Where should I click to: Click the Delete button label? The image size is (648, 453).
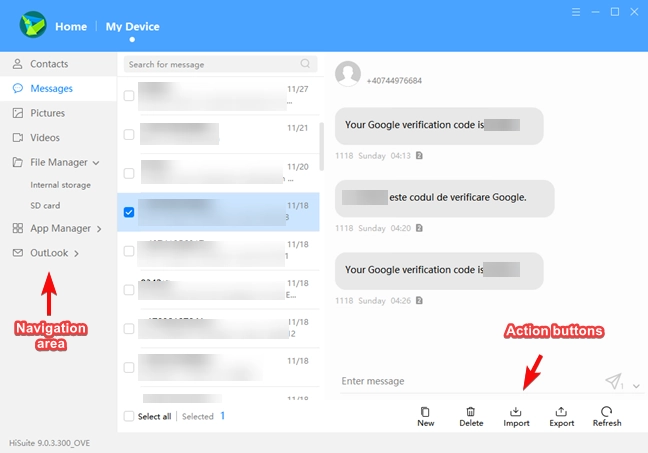pos(471,423)
